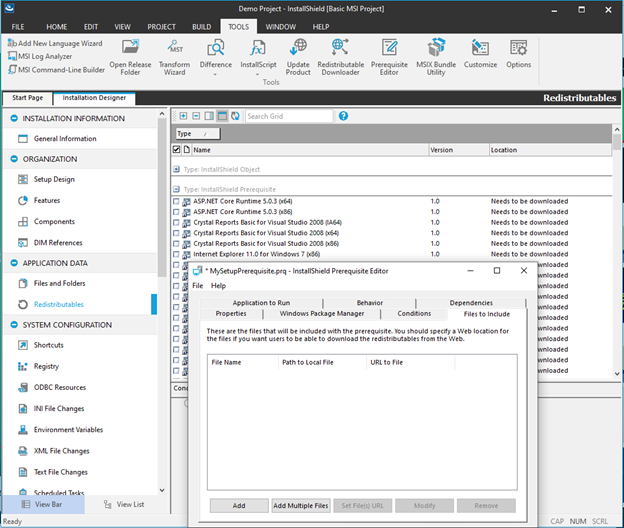The image size is (624, 528).
Task: Open the MSI Log Analyzer
Action: click(x=40, y=57)
